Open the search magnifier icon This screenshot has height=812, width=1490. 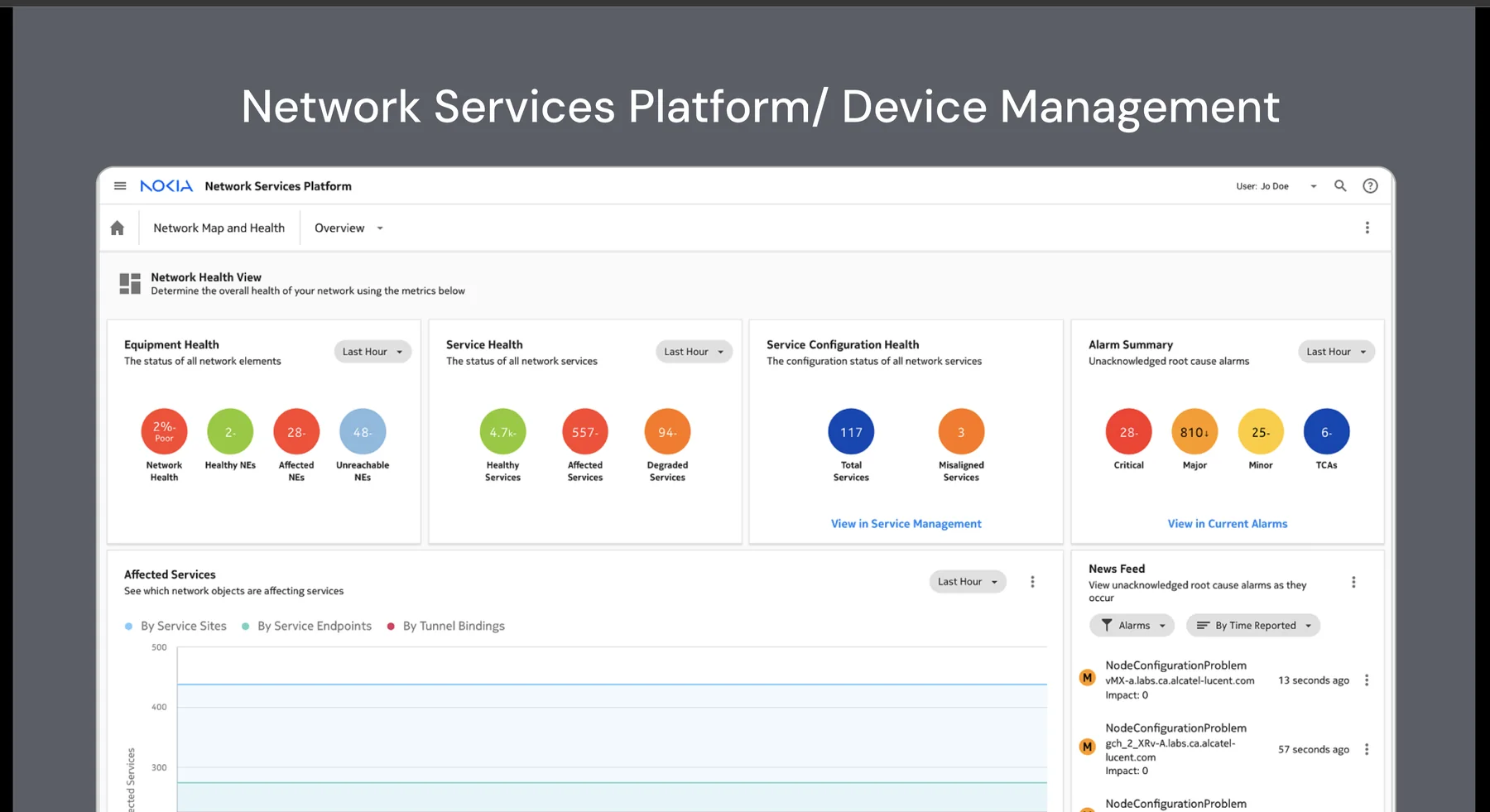1340,186
